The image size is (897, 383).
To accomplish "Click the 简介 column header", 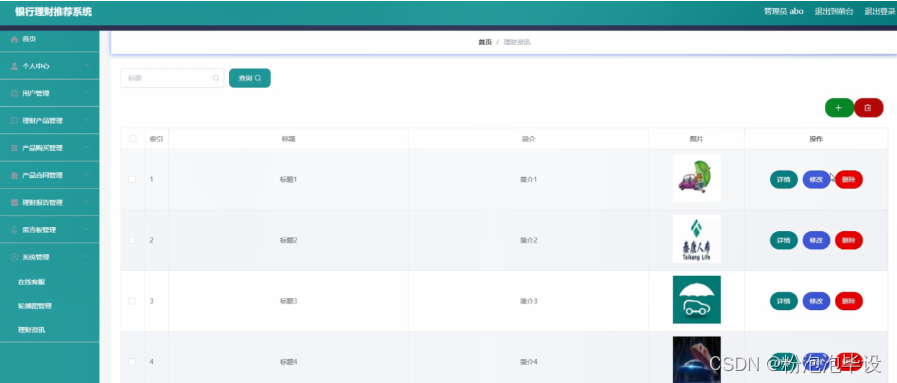I will pyautogui.click(x=529, y=139).
